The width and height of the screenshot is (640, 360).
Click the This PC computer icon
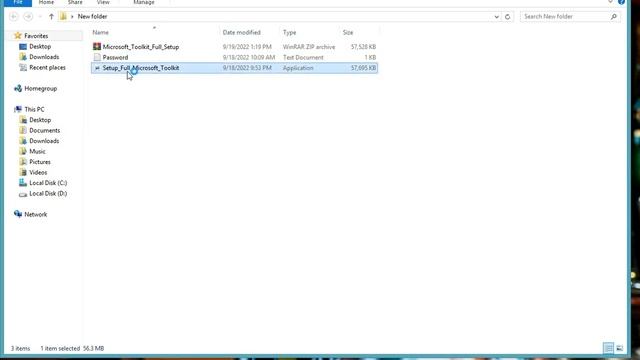18,109
